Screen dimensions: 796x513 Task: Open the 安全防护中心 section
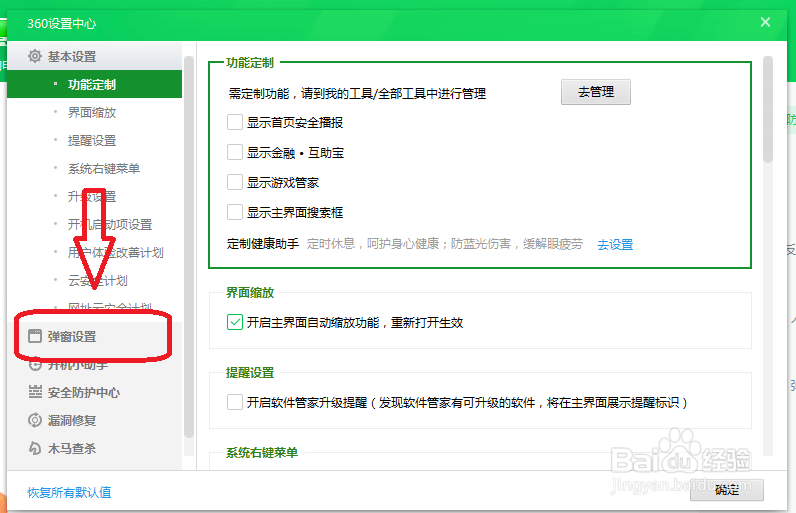click(94, 392)
